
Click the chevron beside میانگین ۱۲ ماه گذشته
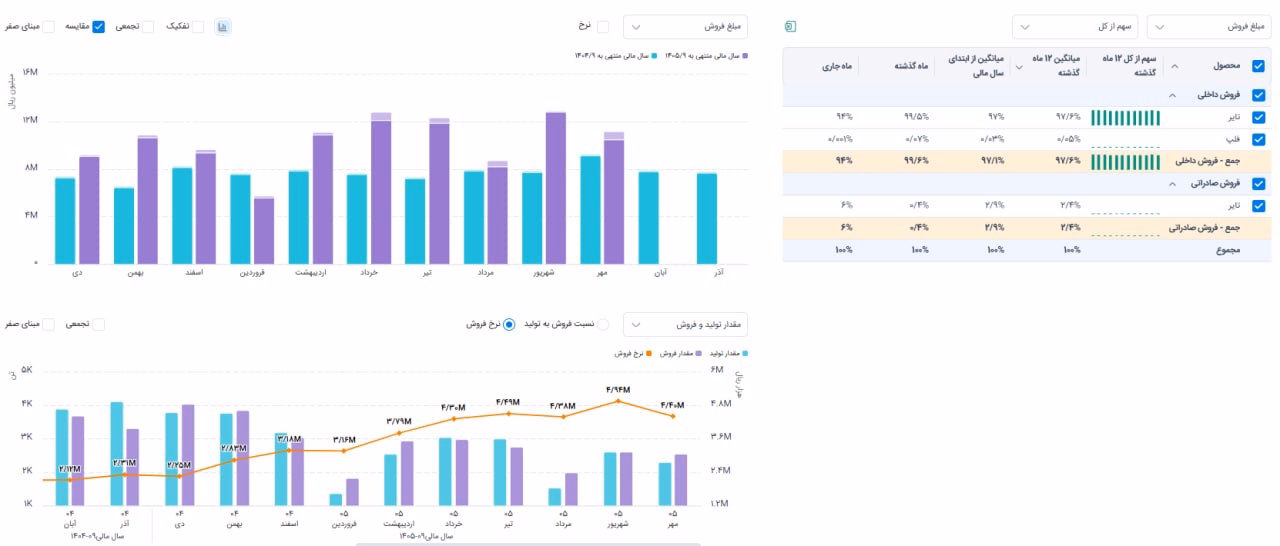[1019, 66]
